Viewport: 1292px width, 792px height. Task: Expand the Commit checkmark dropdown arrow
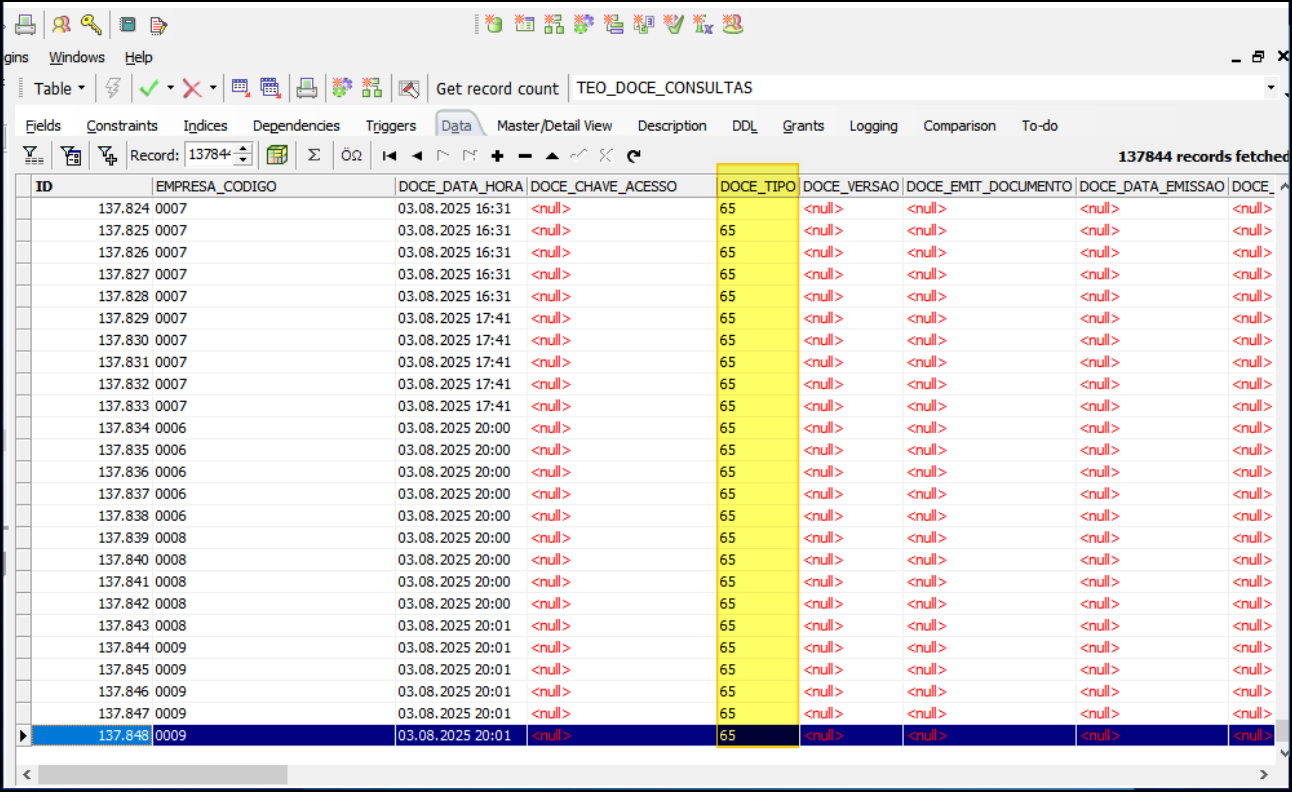click(x=170, y=88)
